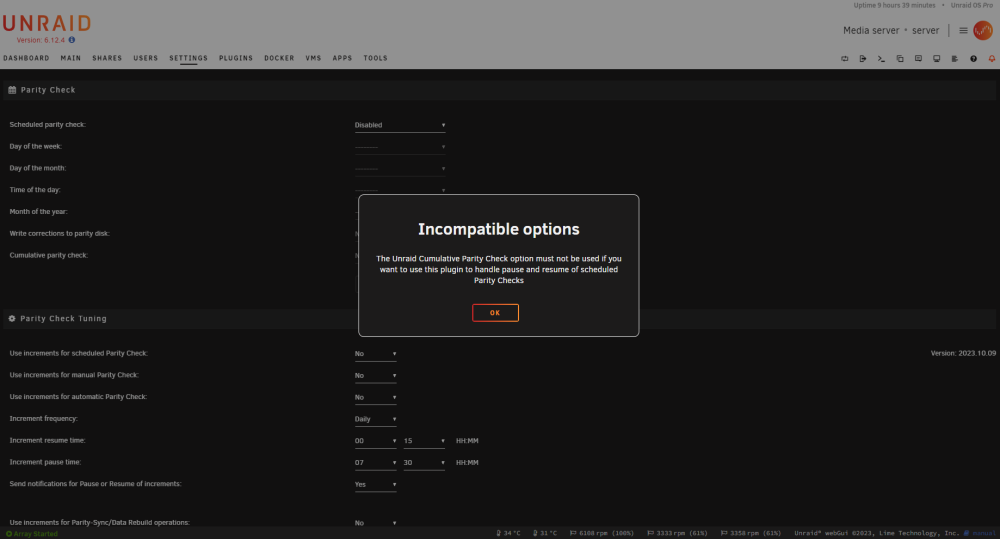Open the Day of the month dropdown
Screen dimensions: 1000x539
(x=400, y=168)
